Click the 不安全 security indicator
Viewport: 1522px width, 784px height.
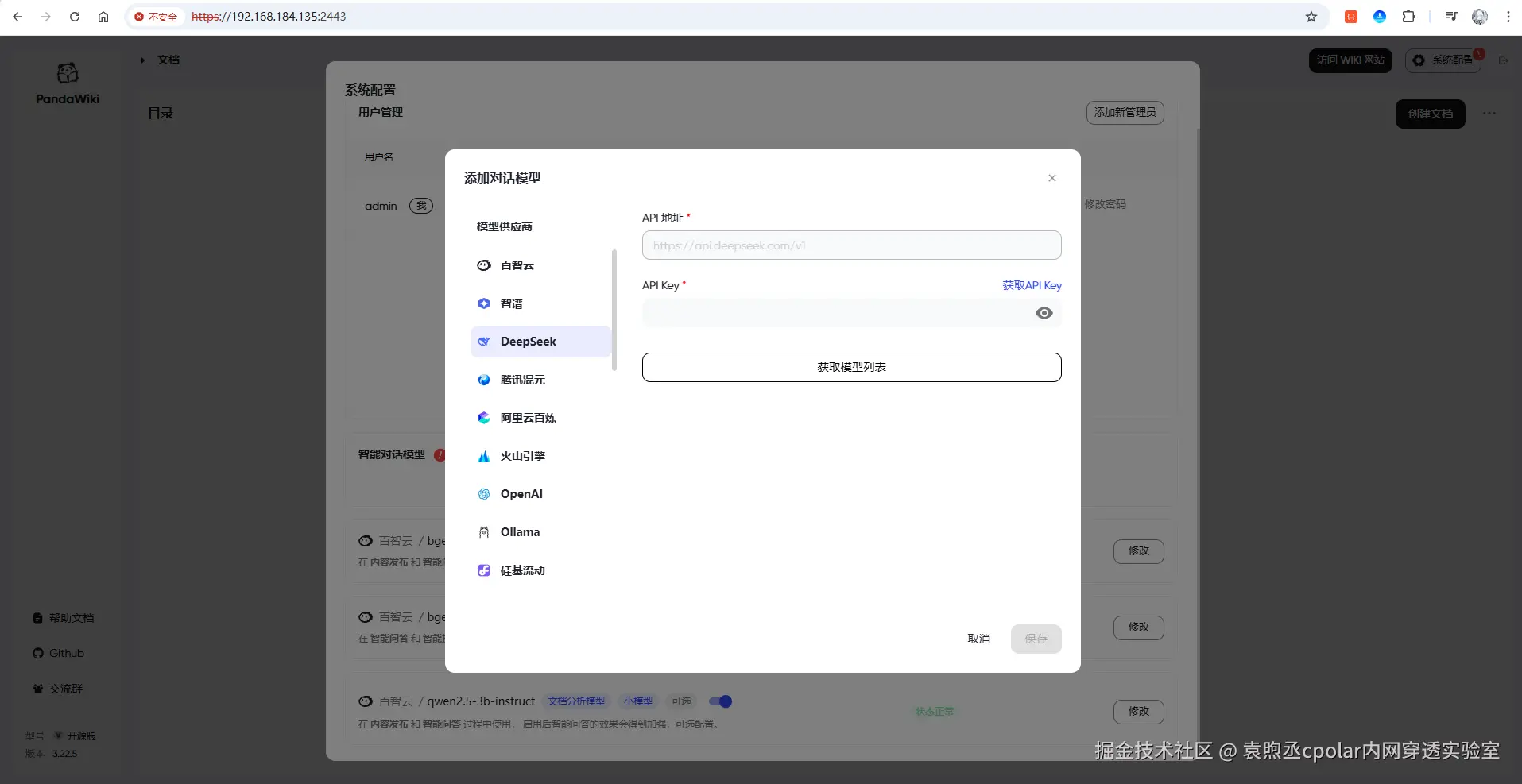(x=156, y=17)
